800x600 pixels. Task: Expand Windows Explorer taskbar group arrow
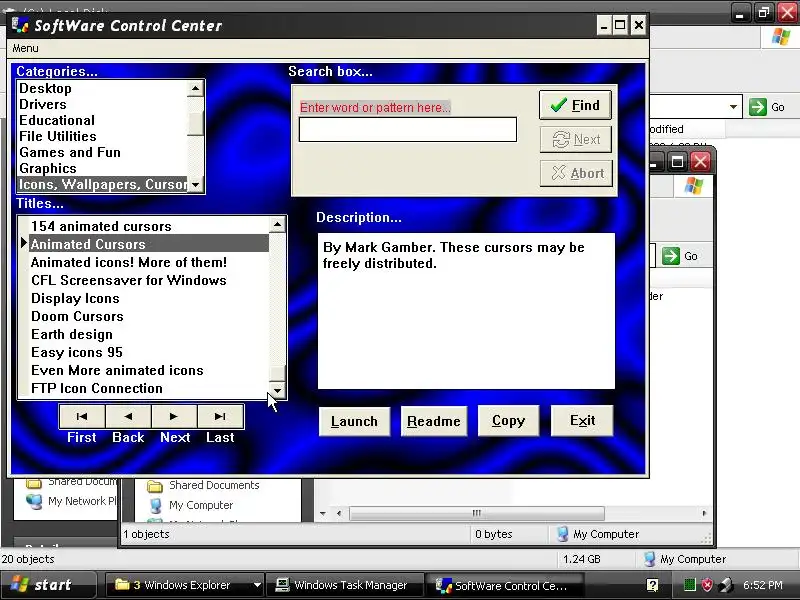[x=257, y=585]
